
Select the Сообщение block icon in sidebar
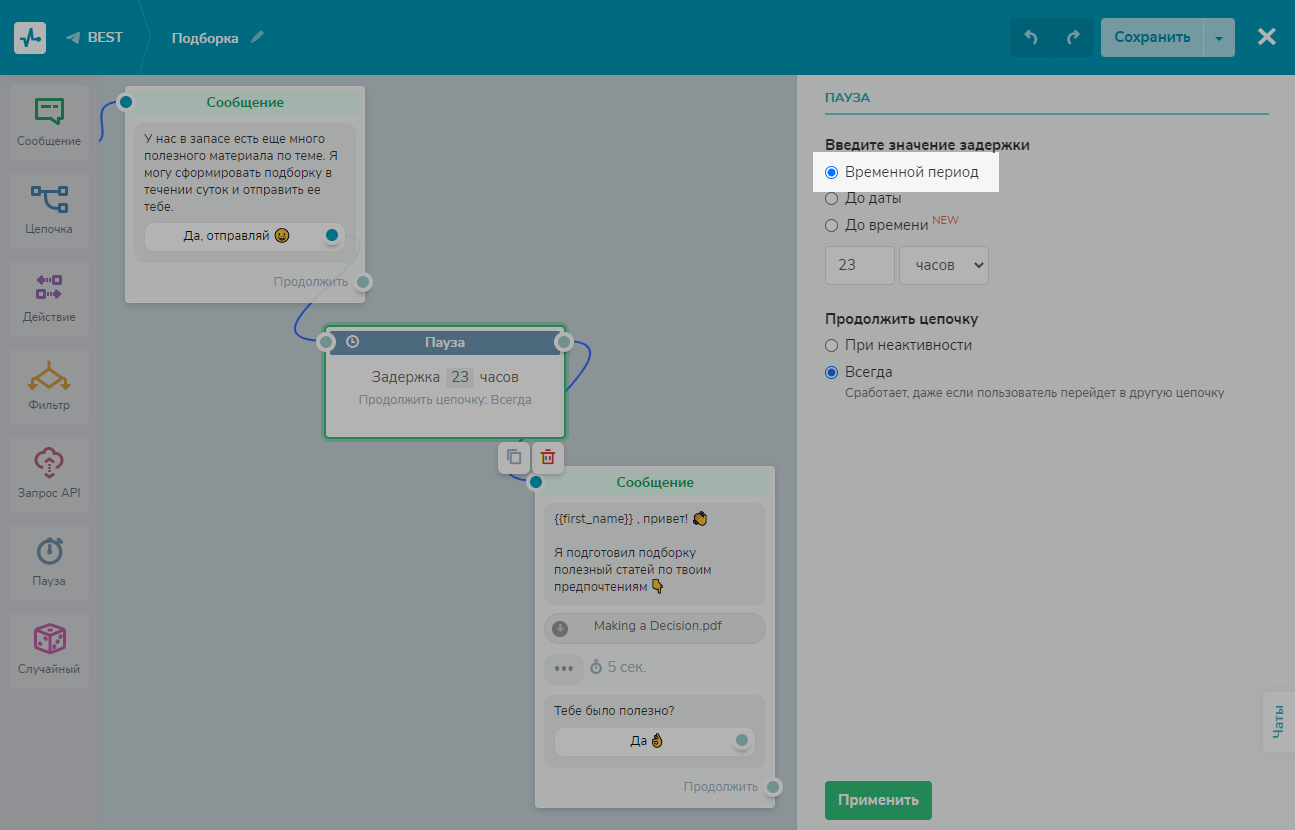tap(49, 112)
